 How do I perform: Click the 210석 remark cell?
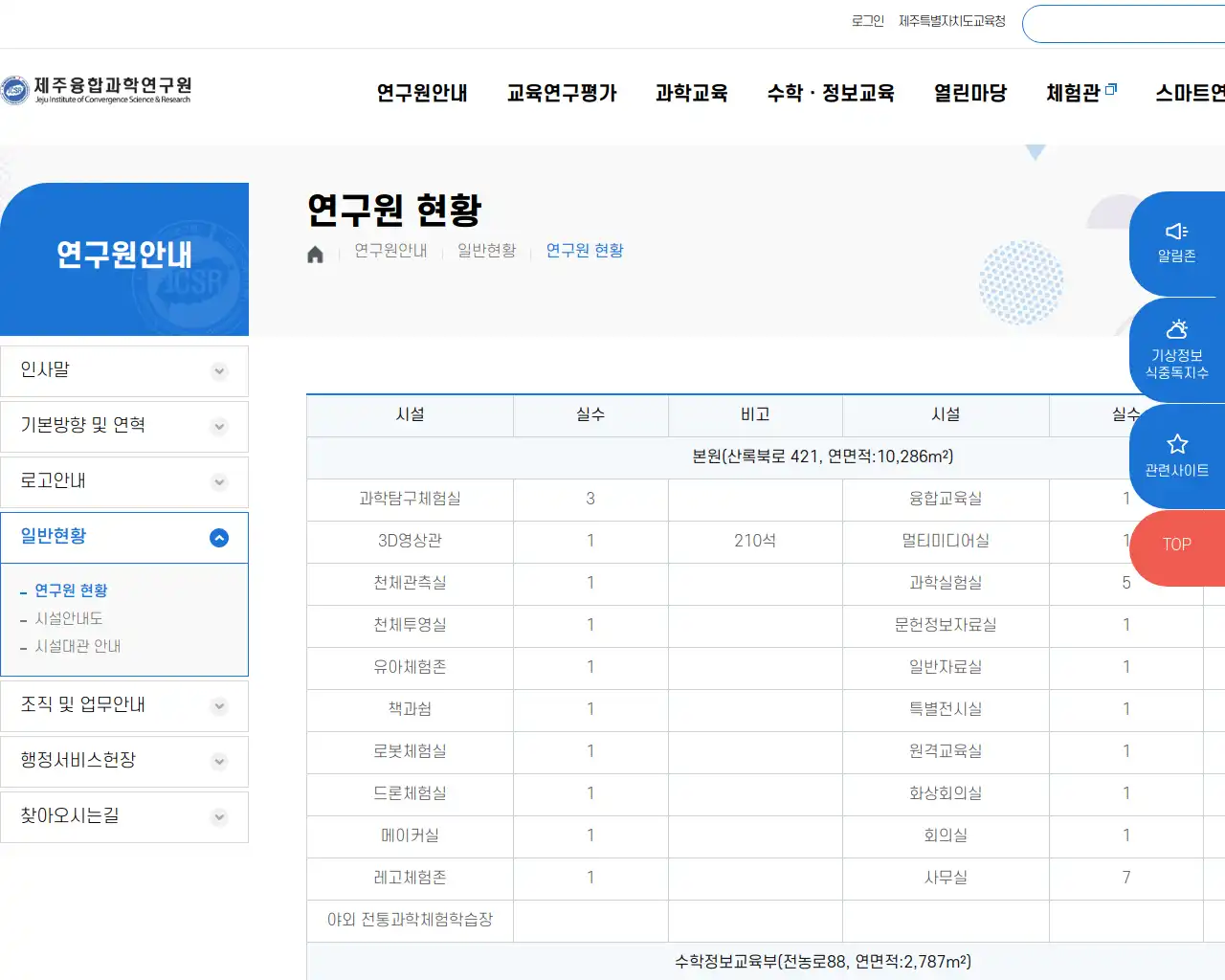coord(755,541)
